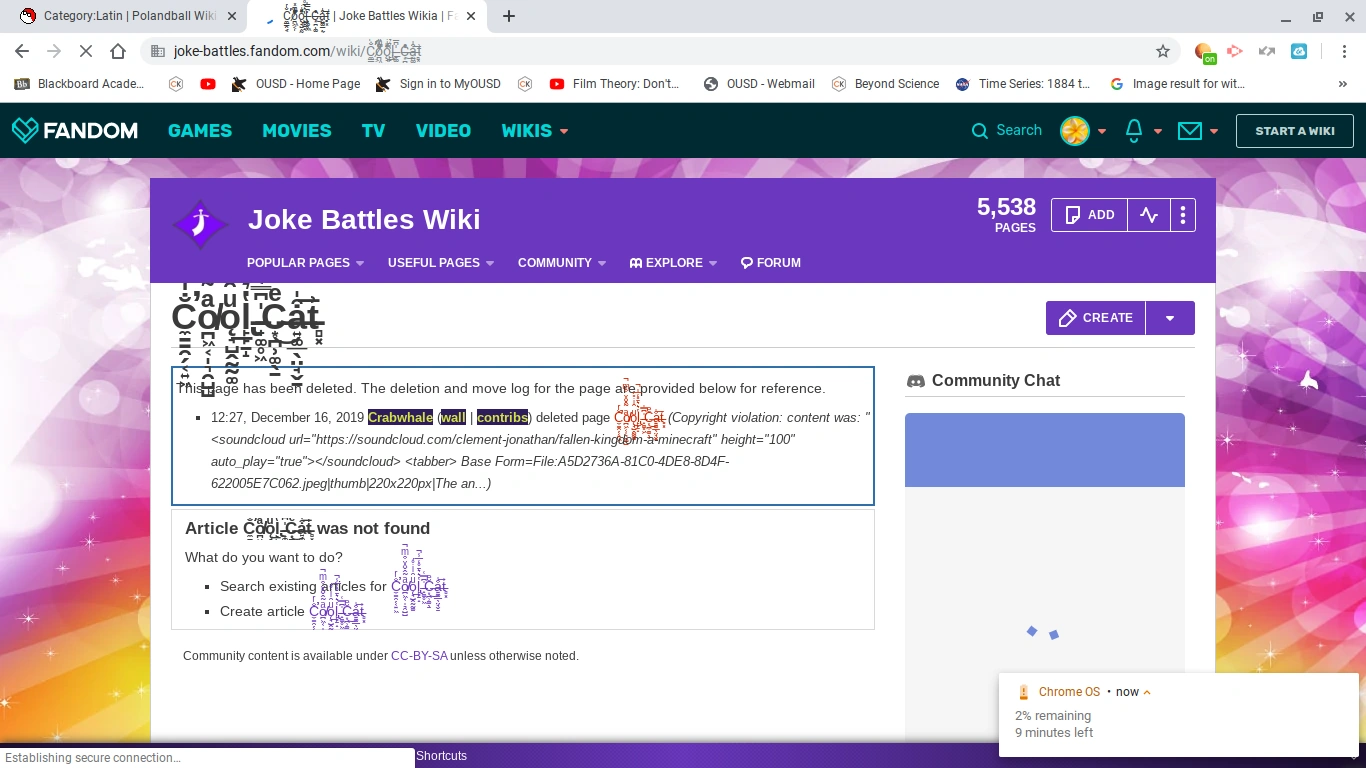Expand POPULAR PAGES menu
1366x768 pixels.
[x=305, y=263]
